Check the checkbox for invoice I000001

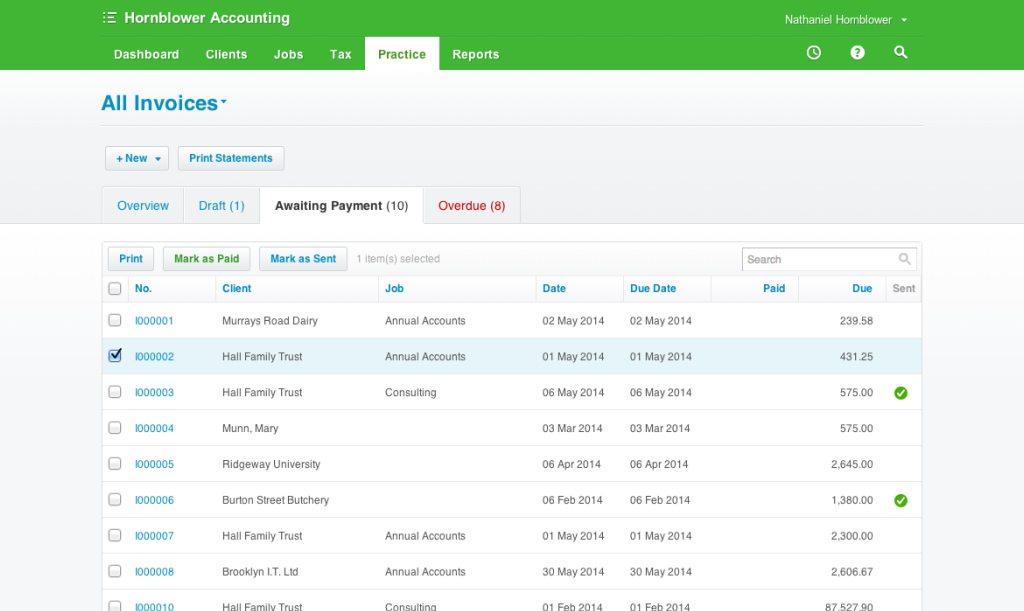click(114, 320)
